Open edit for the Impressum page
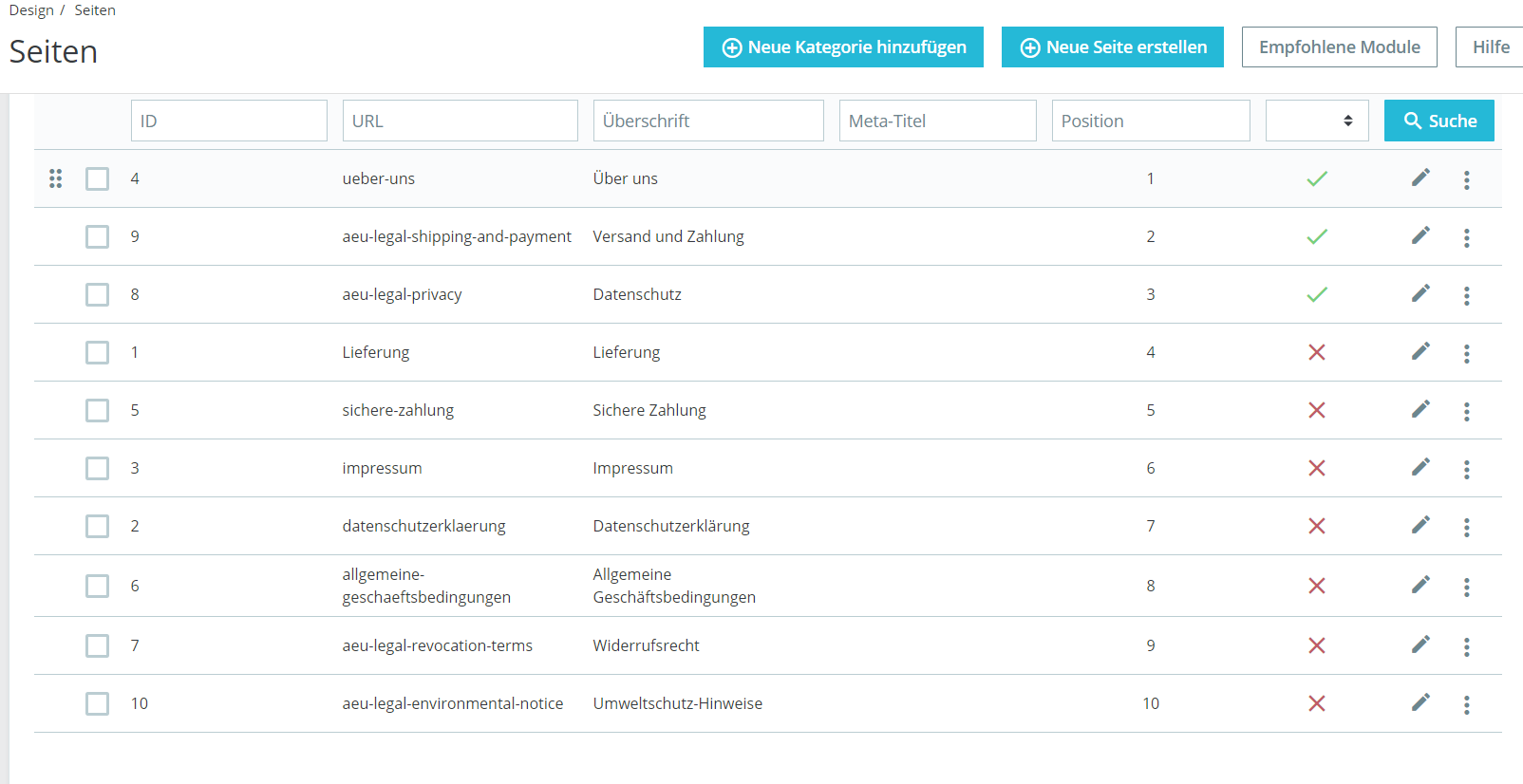 click(1420, 467)
